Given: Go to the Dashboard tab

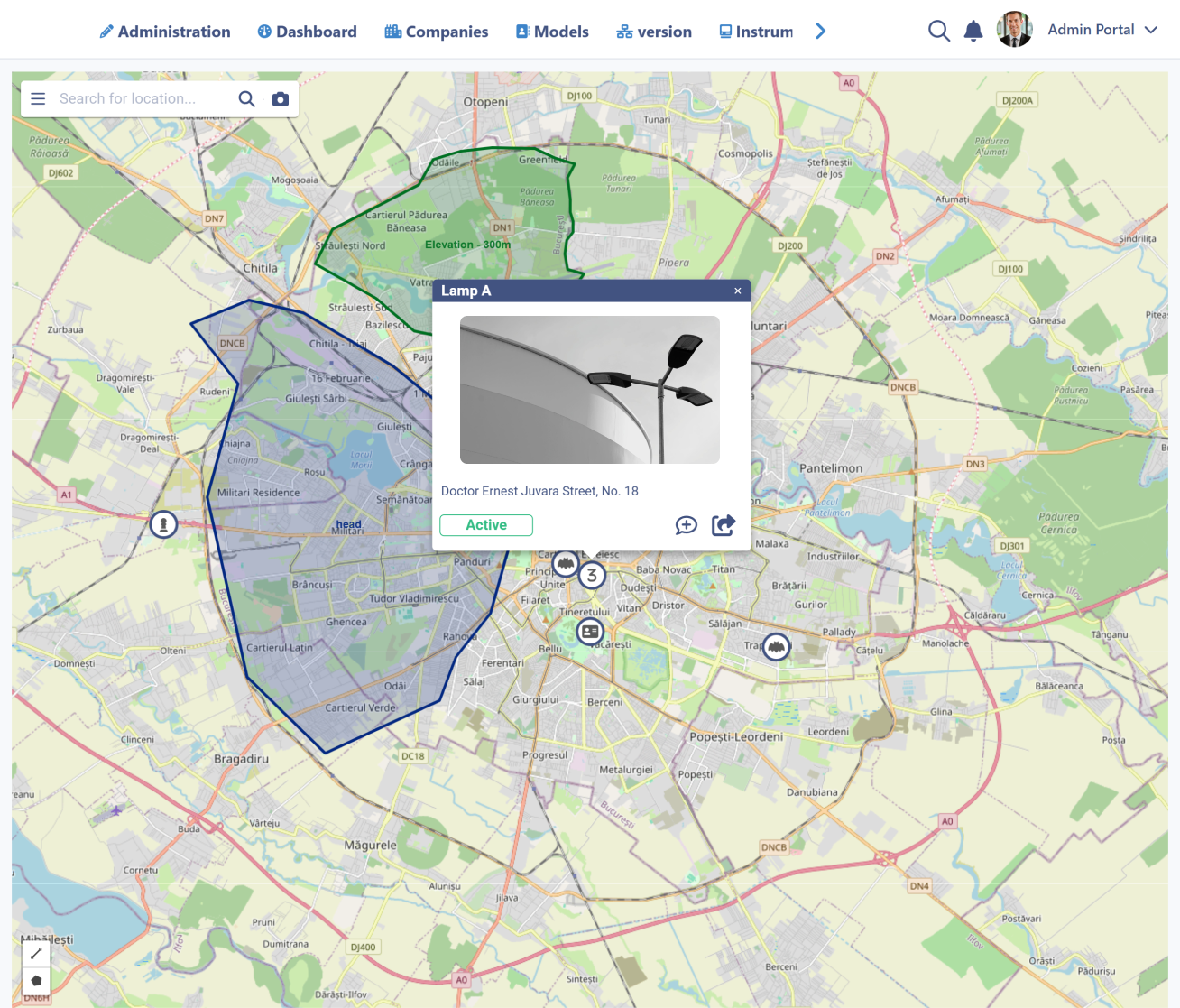Looking at the screenshot, I should 307,32.
